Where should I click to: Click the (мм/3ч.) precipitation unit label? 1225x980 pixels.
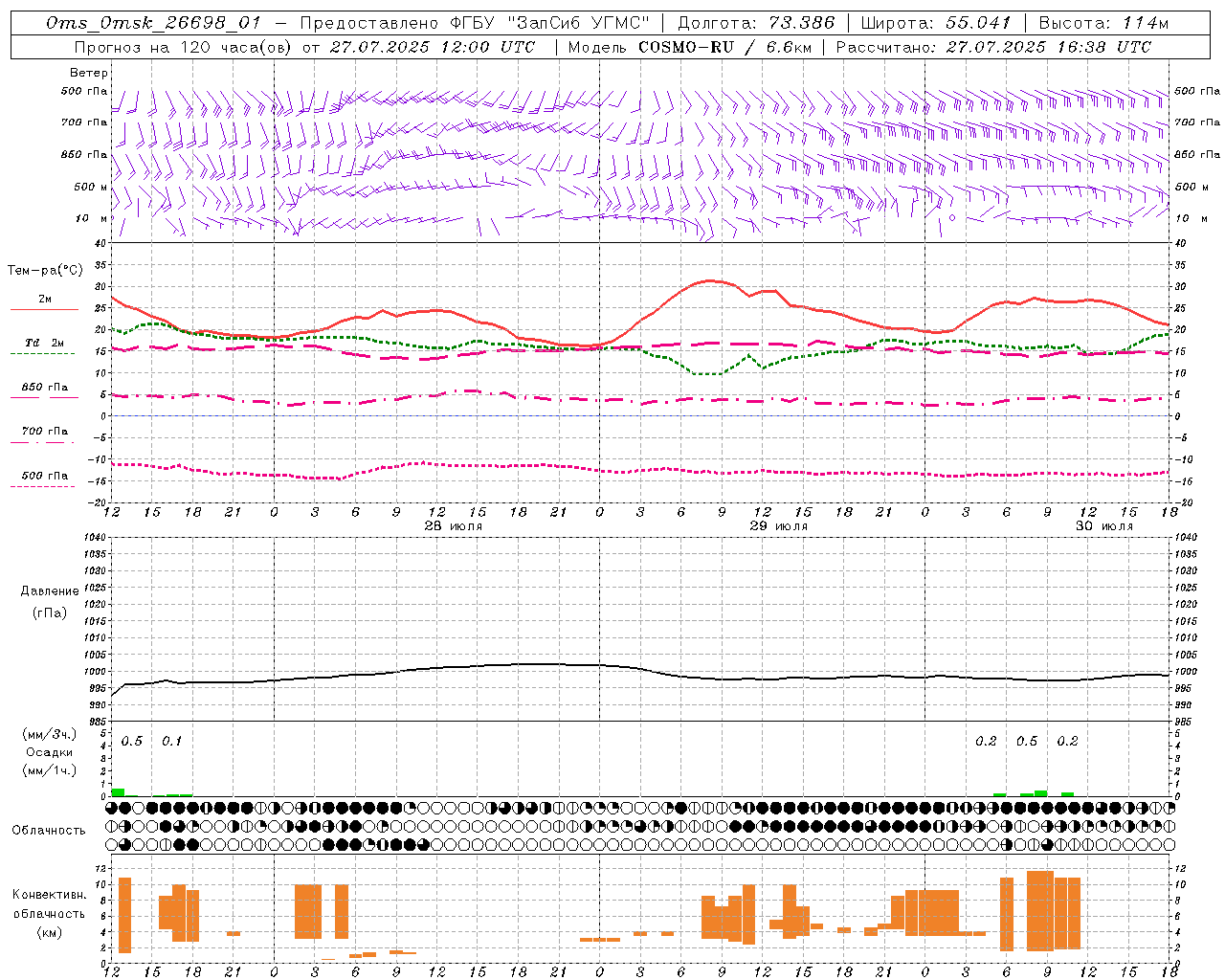tap(50, 735)
